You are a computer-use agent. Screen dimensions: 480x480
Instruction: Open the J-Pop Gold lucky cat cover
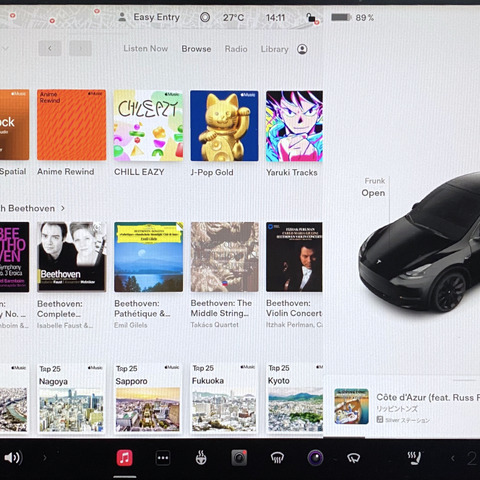pyautogui.click(x=224, y=126)
